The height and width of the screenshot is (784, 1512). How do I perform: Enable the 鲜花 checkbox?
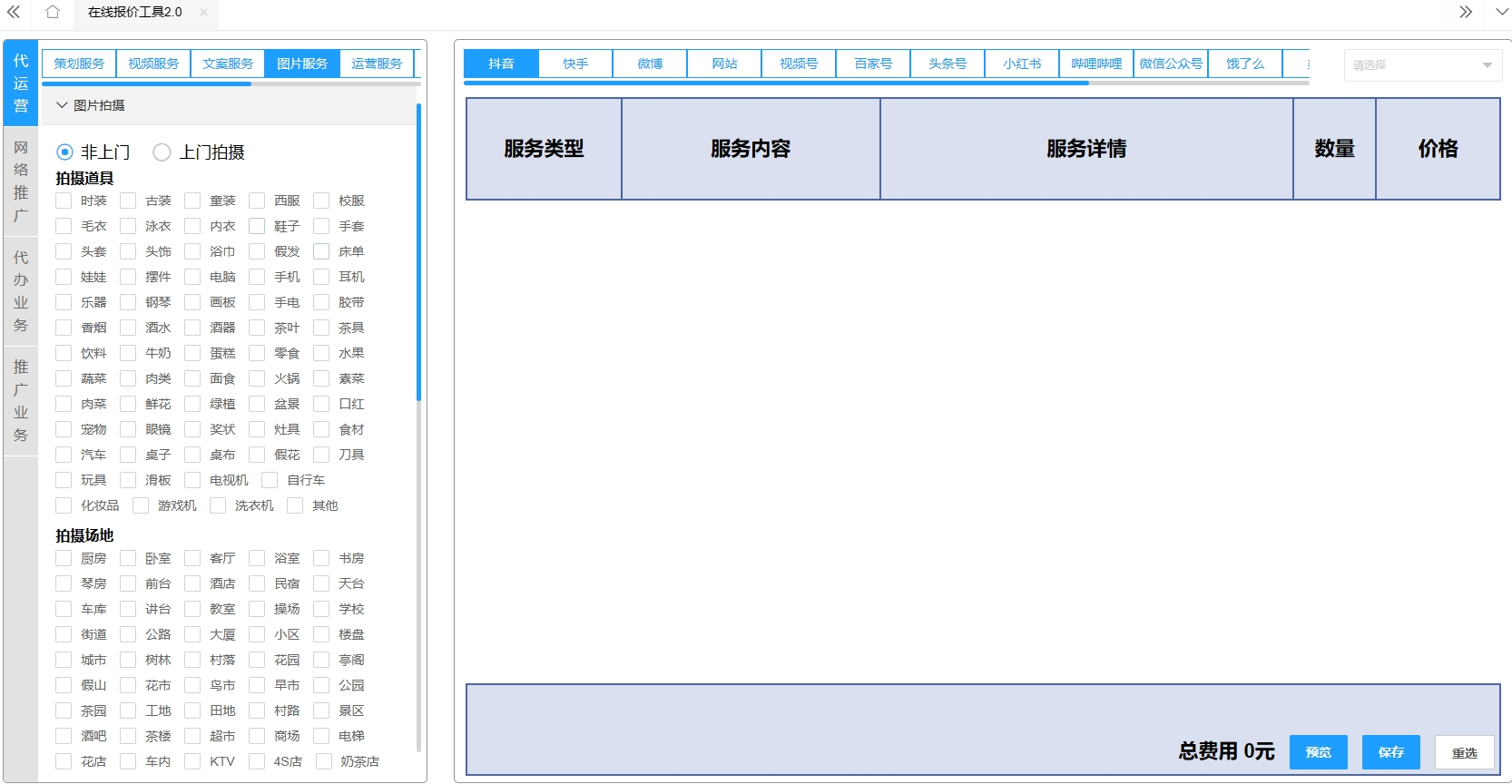click(128, 404)
